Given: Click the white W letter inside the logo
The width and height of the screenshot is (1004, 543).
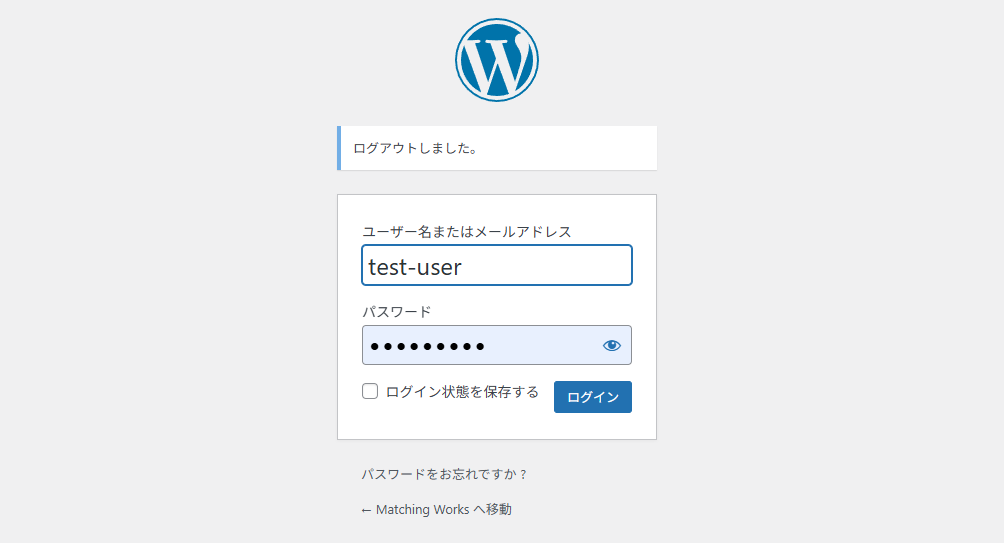Looking at the screenshot, I should click(497, 62).
